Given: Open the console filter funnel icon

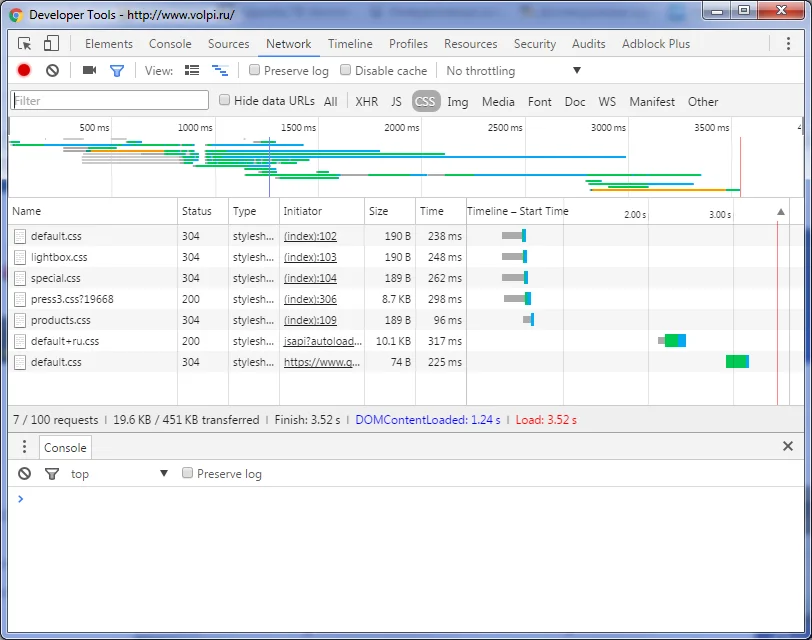Looking at the screenshot, I should 52,473.
